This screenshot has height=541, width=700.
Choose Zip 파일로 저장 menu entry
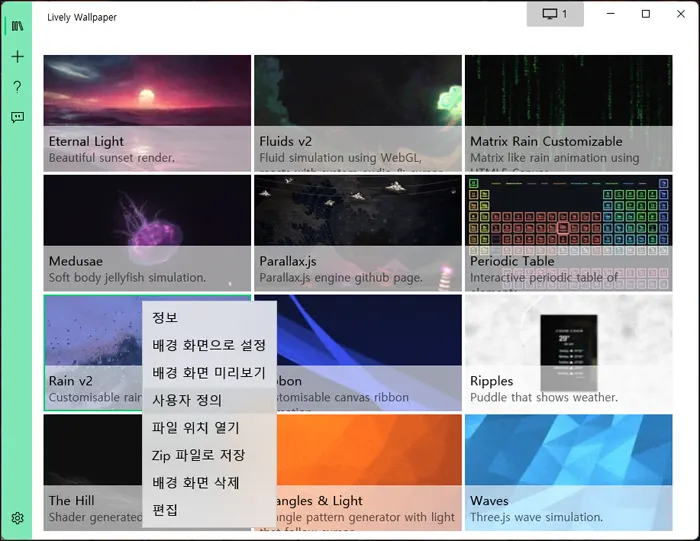pyautogui.click(x=209, y=455)
